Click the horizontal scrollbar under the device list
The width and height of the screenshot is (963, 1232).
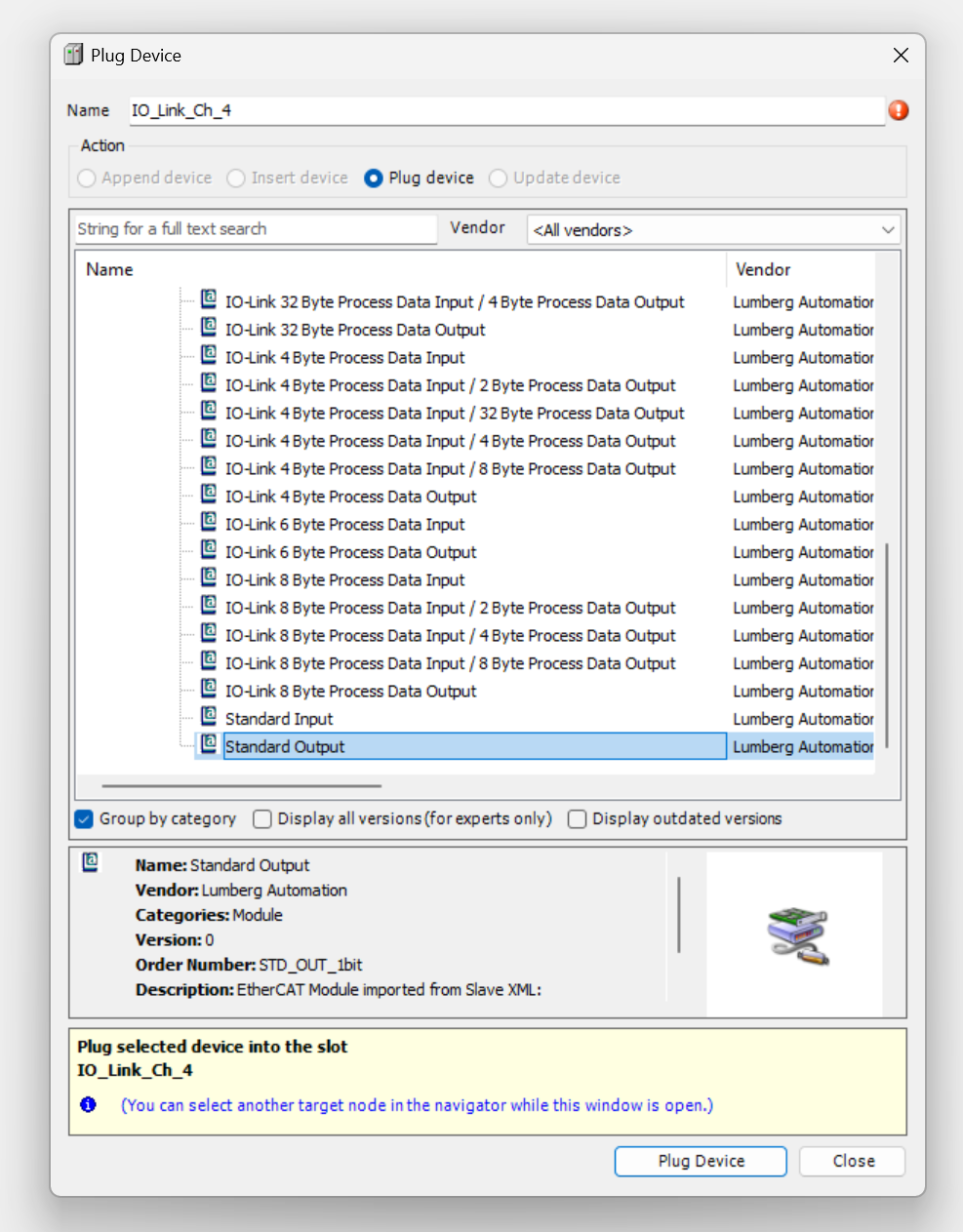241,785
